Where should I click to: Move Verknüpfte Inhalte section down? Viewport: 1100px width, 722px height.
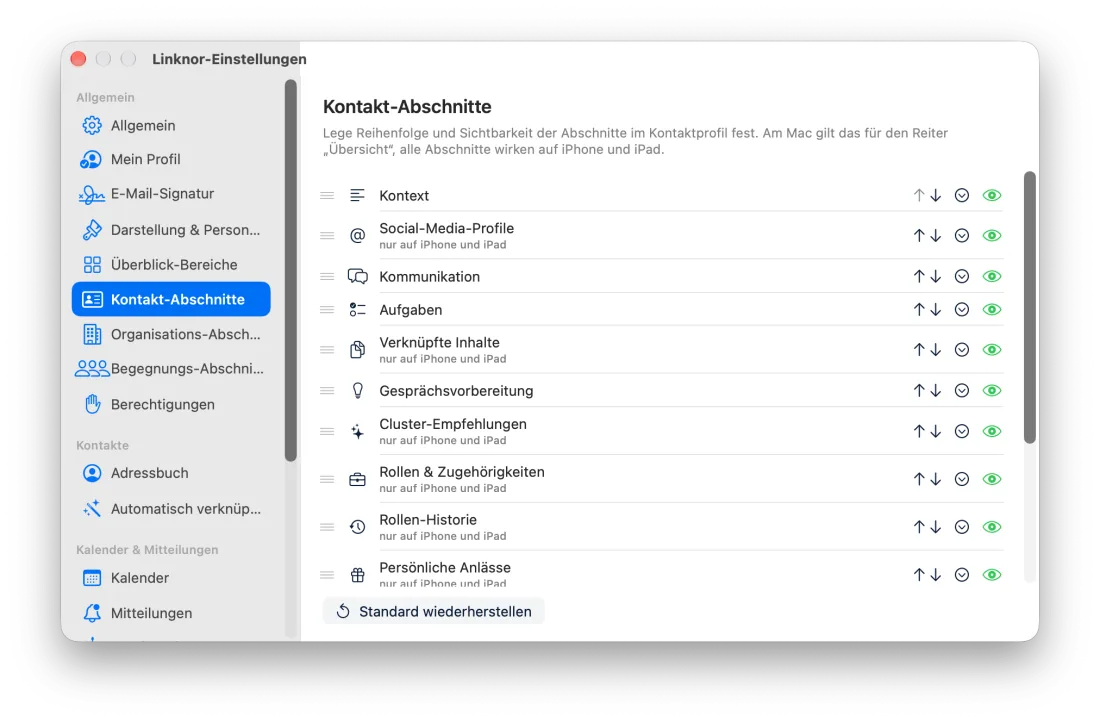936,349
